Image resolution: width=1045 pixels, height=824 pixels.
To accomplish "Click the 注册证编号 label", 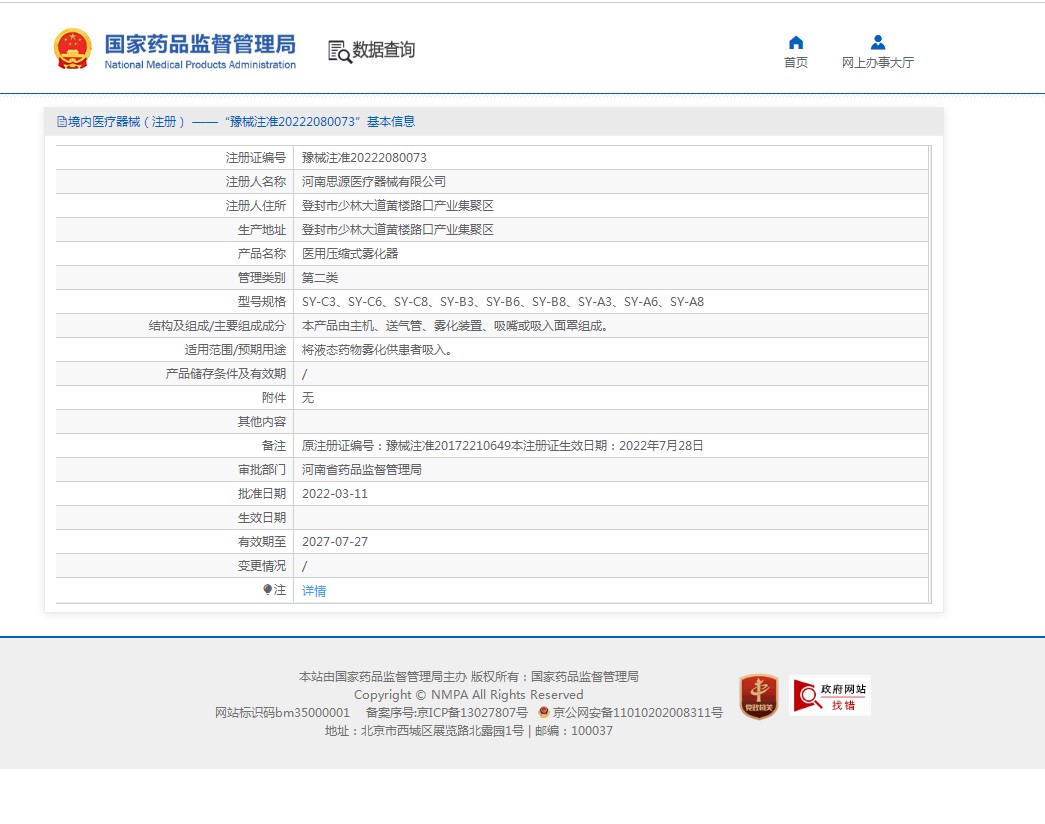I will click(256, 158).
